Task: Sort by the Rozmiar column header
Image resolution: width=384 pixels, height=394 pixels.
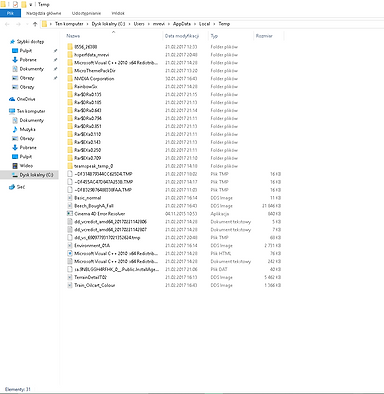Action: coord(264,36)
